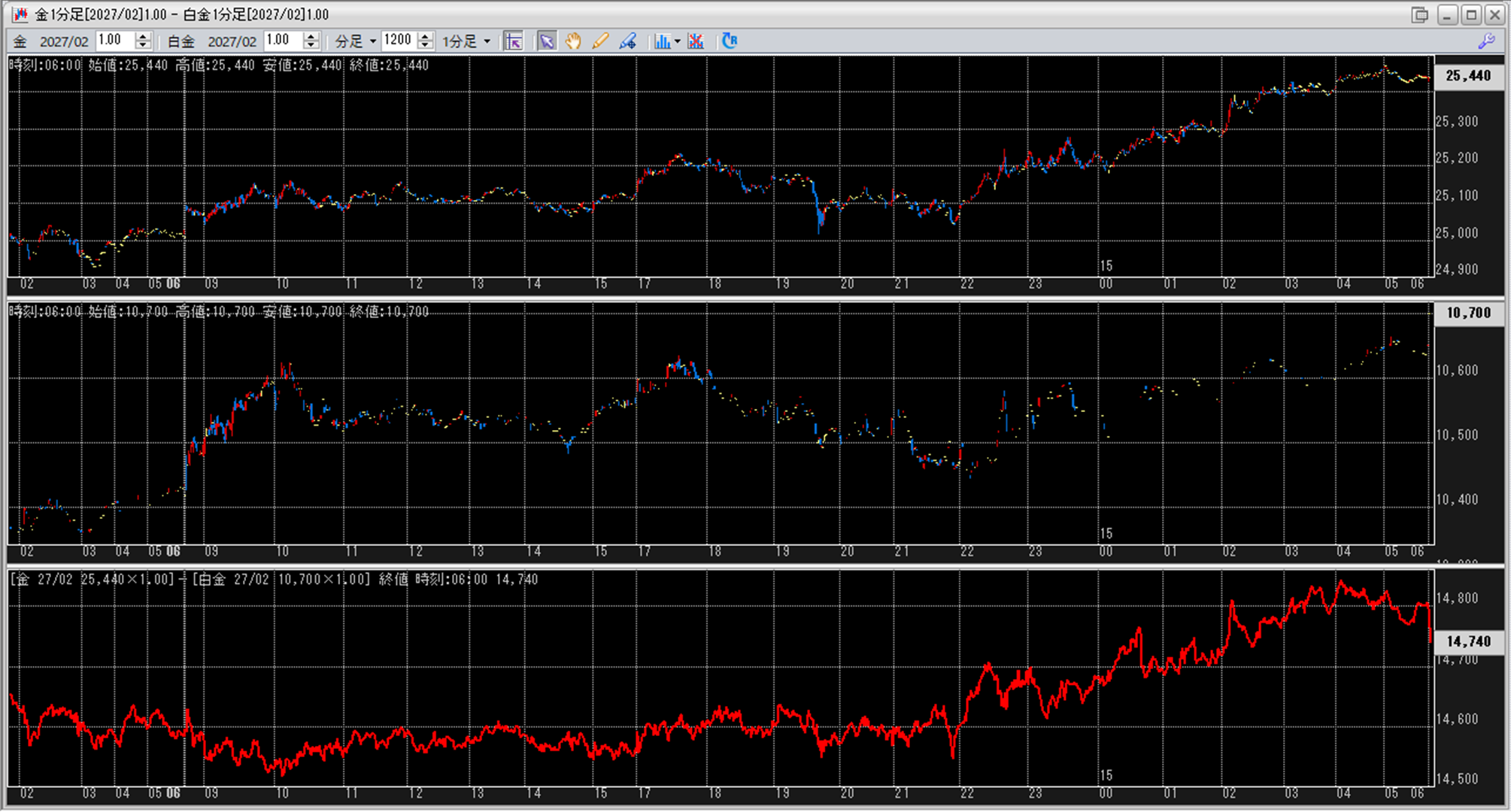Open settings with the wrench icon
Viewport: 1511px width, 812px height.
tap(1486, 41)
